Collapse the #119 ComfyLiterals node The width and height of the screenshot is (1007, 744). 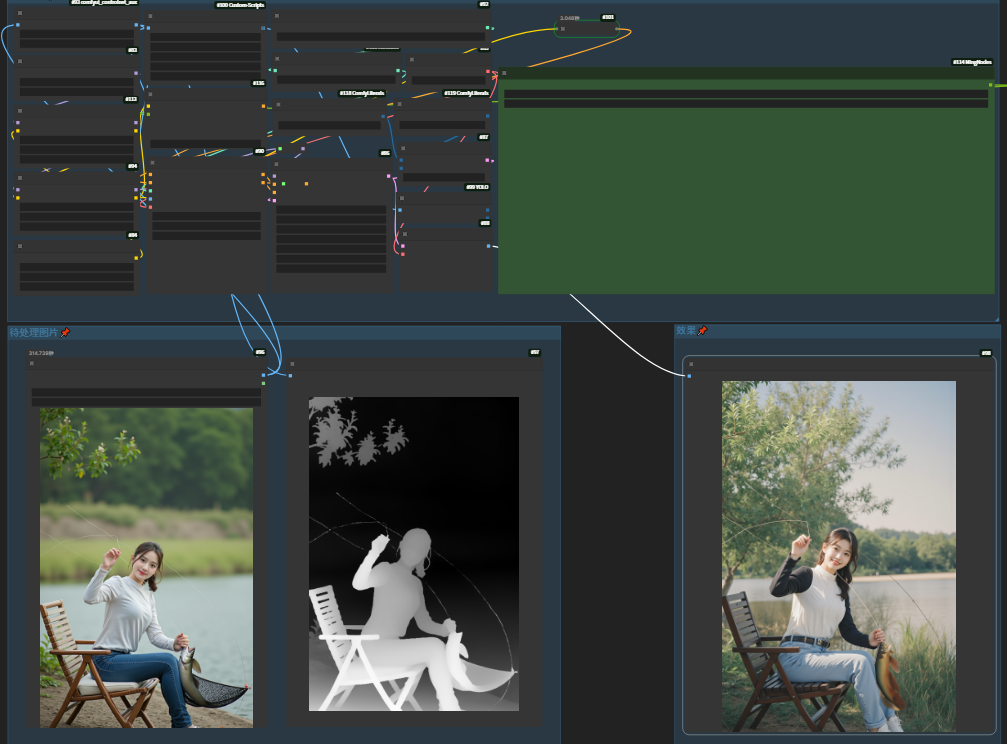click(x=399, y=104)
